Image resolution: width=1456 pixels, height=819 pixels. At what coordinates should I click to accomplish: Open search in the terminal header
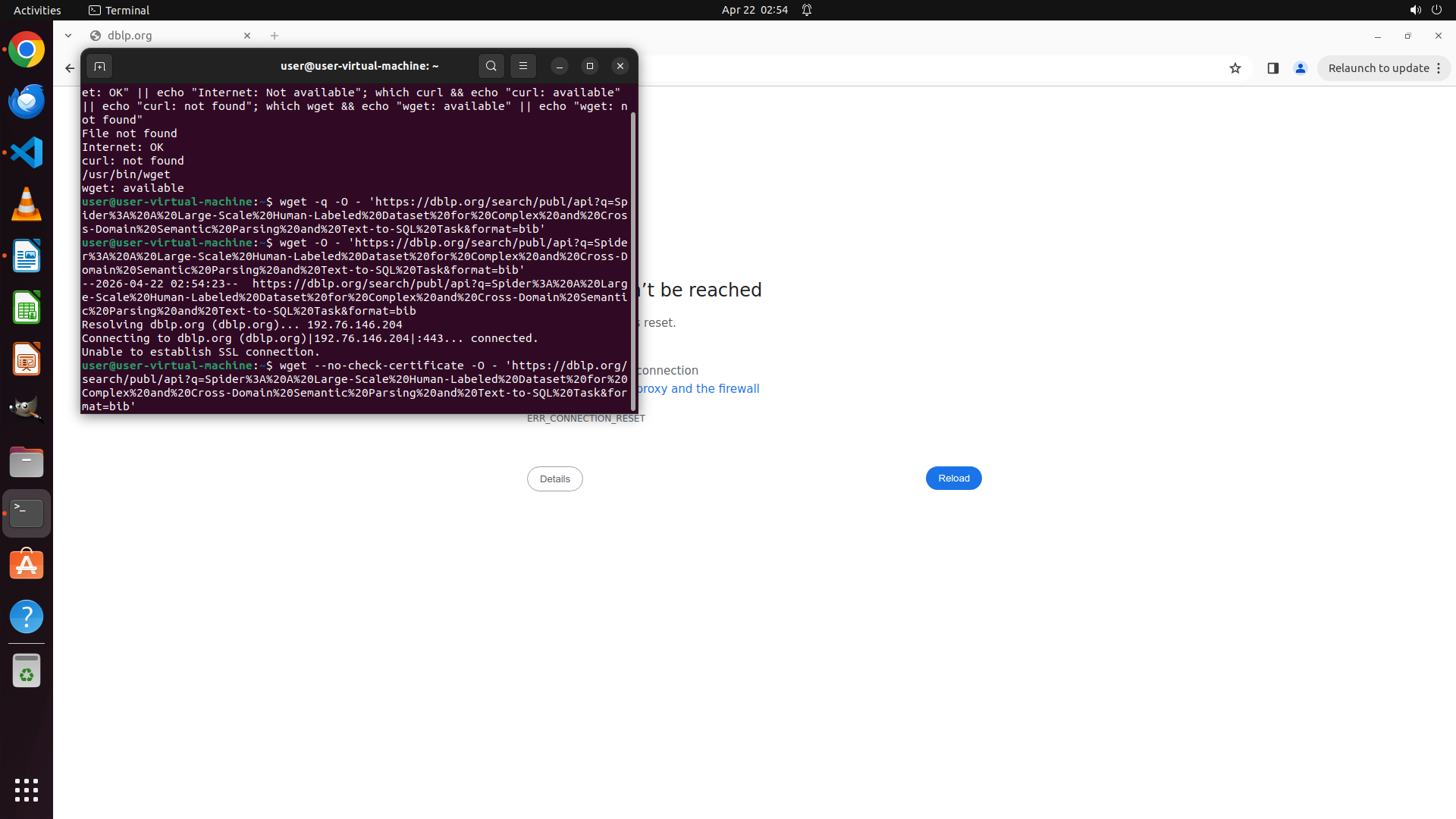point(491,66)
